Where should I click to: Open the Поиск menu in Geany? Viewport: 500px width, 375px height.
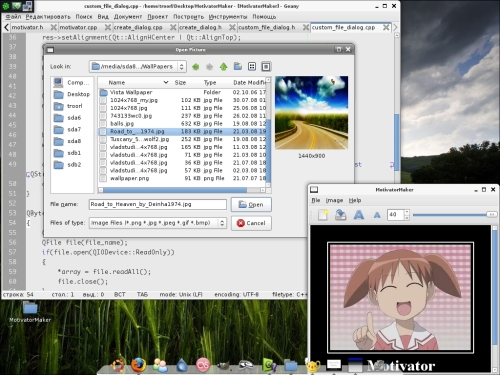point(84,17)
